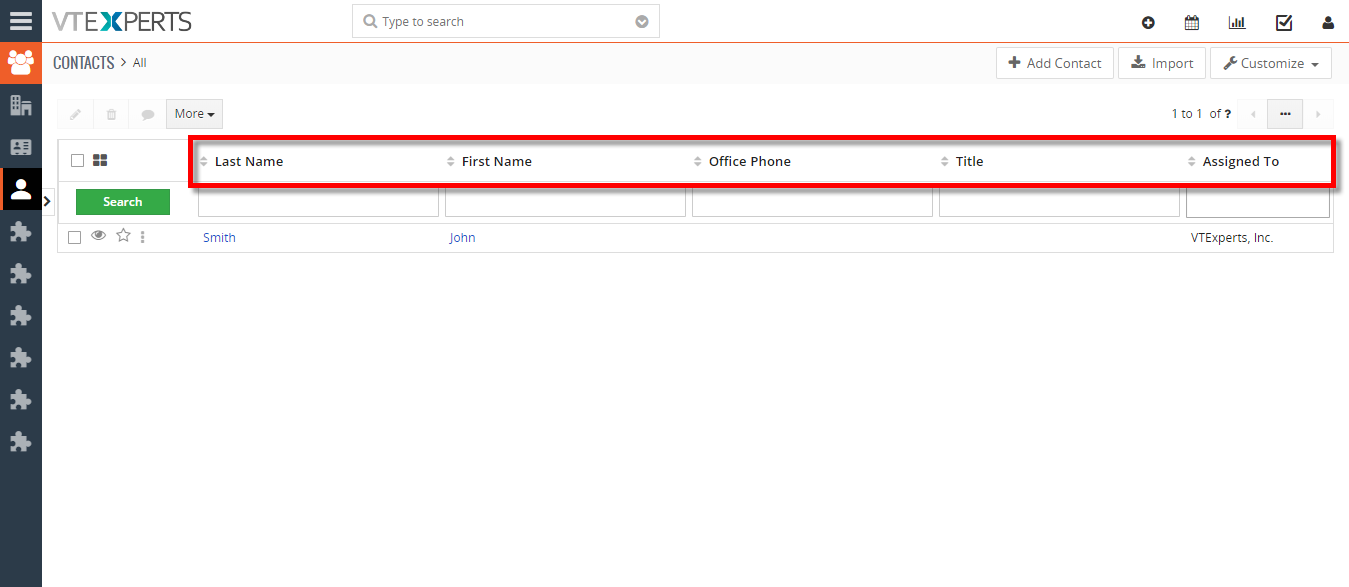Open the Organizations building icon in sidebar

point(20,105)
